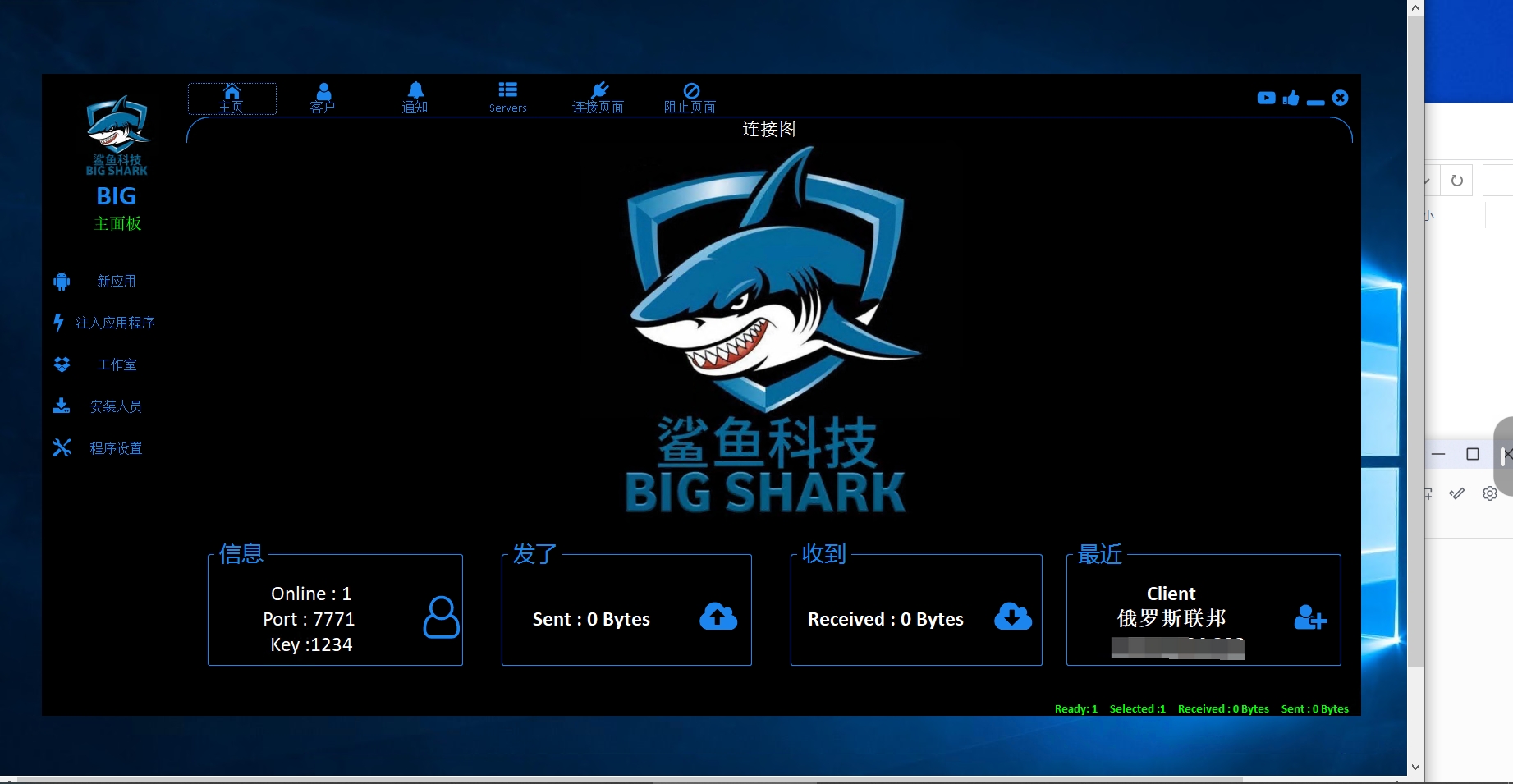
Task: Click 'Ready: 1' in the status bar
Action: (x=1076, y=709)
